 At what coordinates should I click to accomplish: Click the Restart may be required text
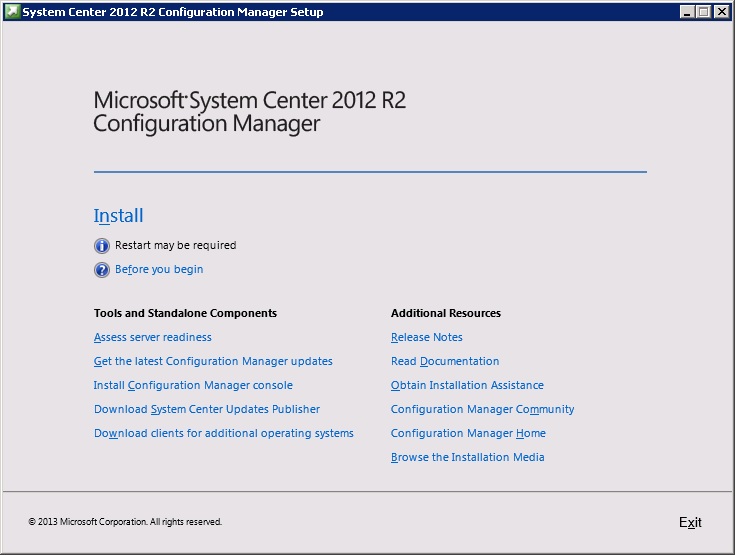click(x=176, y=246)
